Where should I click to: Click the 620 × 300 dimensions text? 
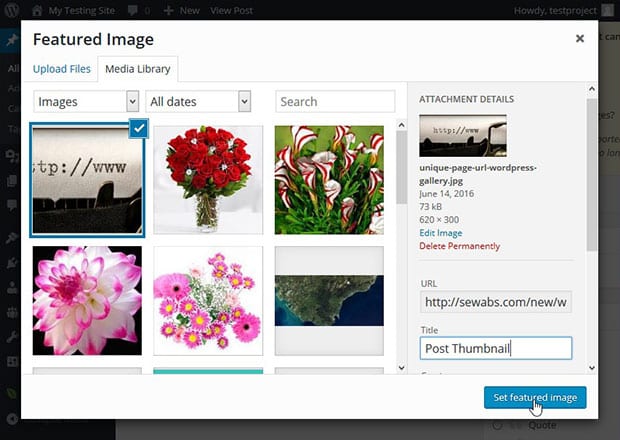click(x=439, y=219)
